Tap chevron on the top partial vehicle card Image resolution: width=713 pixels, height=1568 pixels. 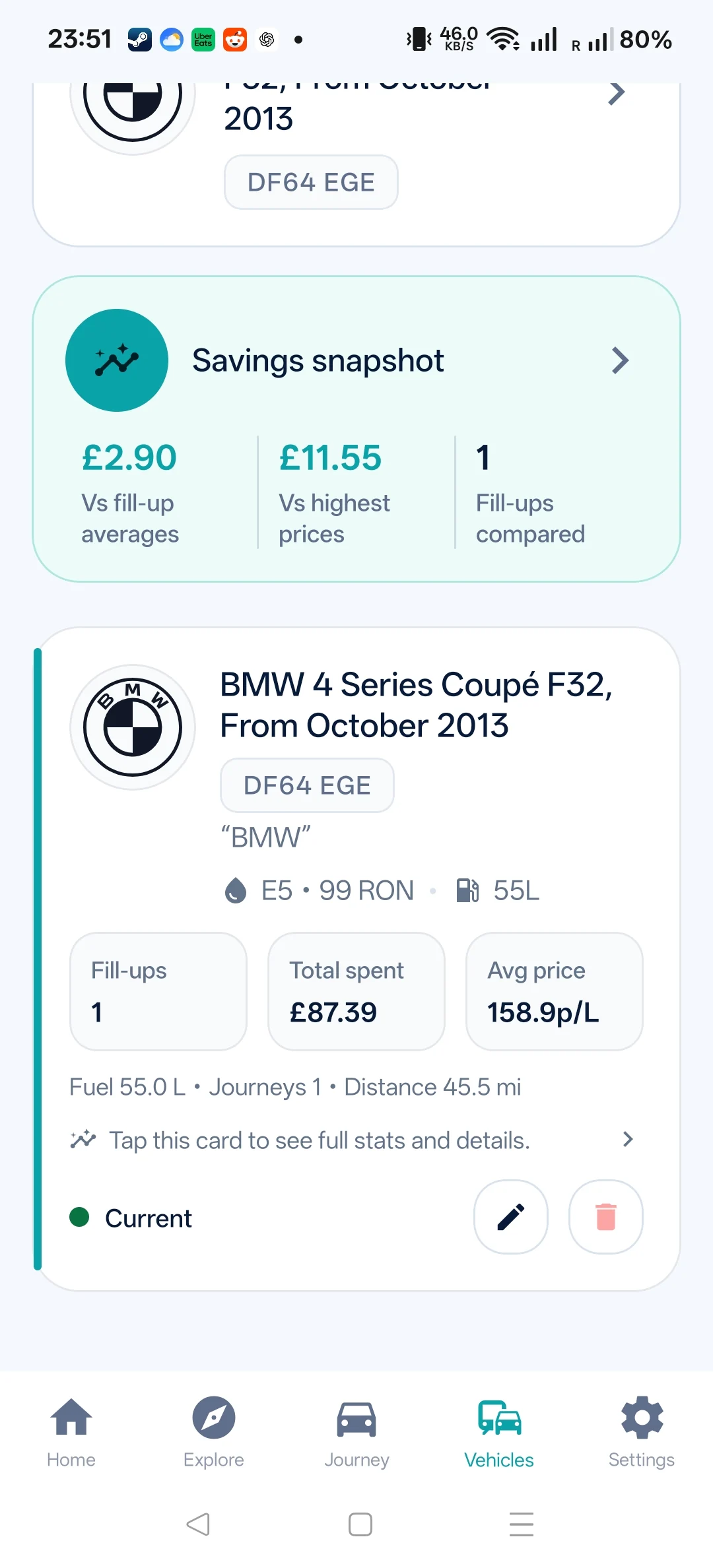[x=616, y=93]
